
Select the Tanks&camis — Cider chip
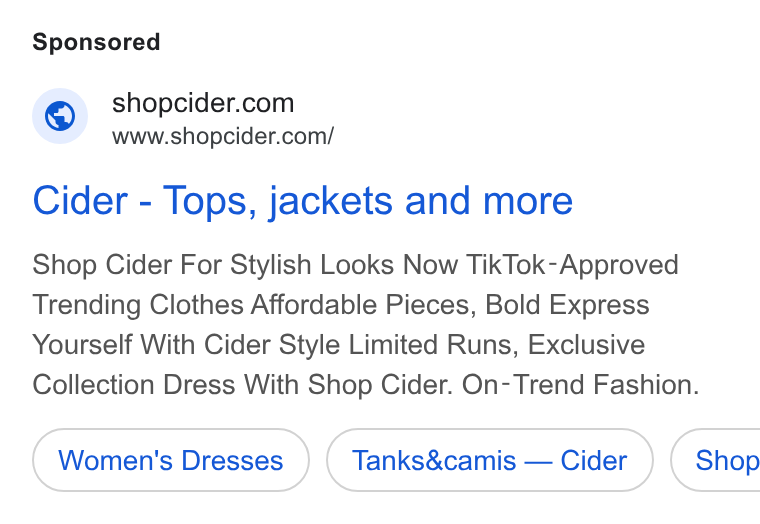(x=490, y=460)
